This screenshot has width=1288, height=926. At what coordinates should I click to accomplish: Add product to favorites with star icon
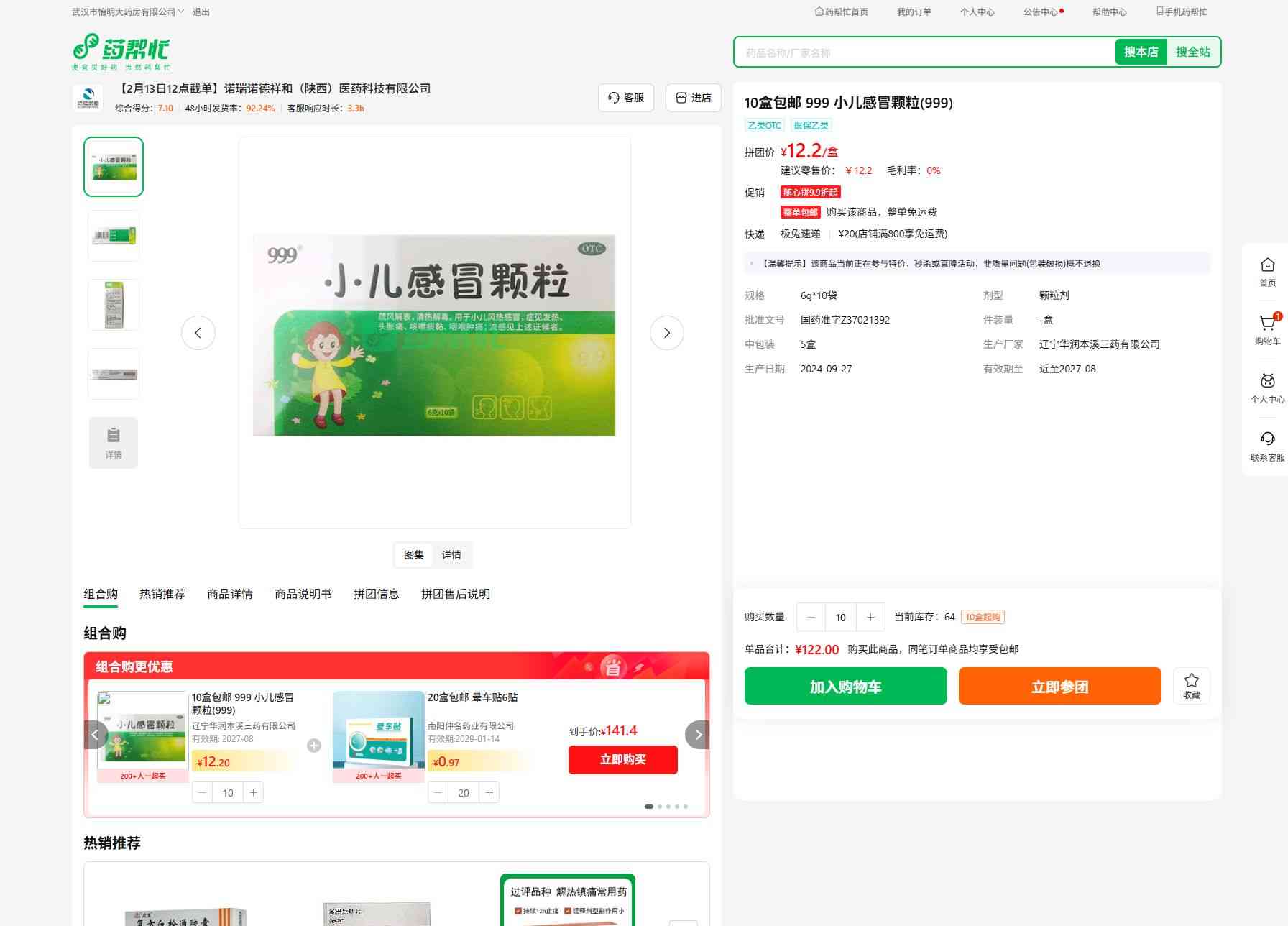point(1191,685)
